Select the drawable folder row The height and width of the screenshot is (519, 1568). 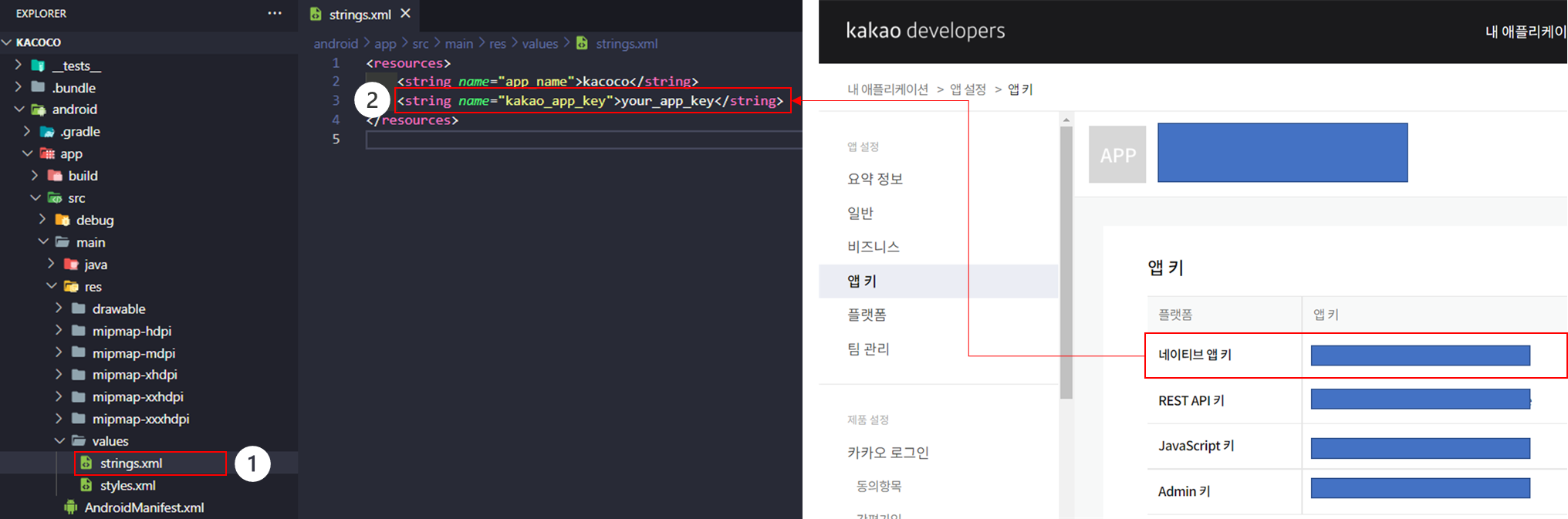pos(149,308)
